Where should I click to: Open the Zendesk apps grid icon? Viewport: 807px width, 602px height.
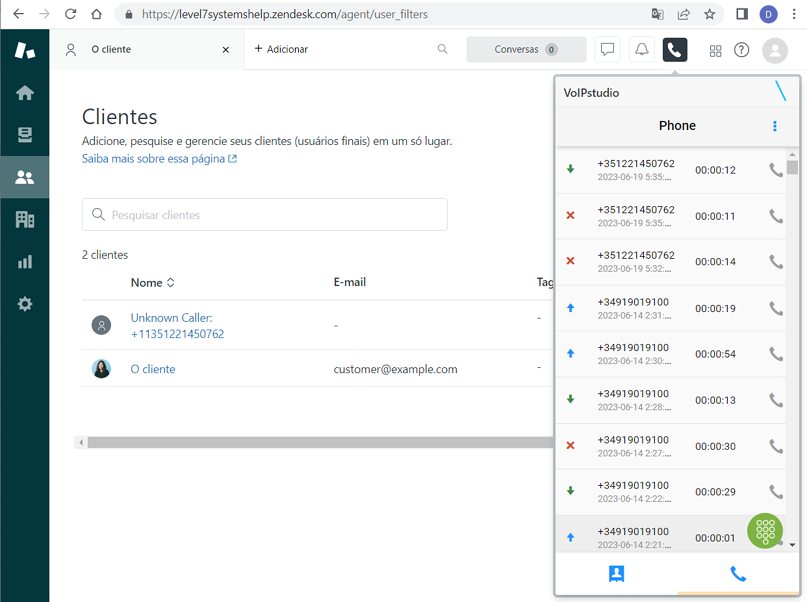point(715,50)
